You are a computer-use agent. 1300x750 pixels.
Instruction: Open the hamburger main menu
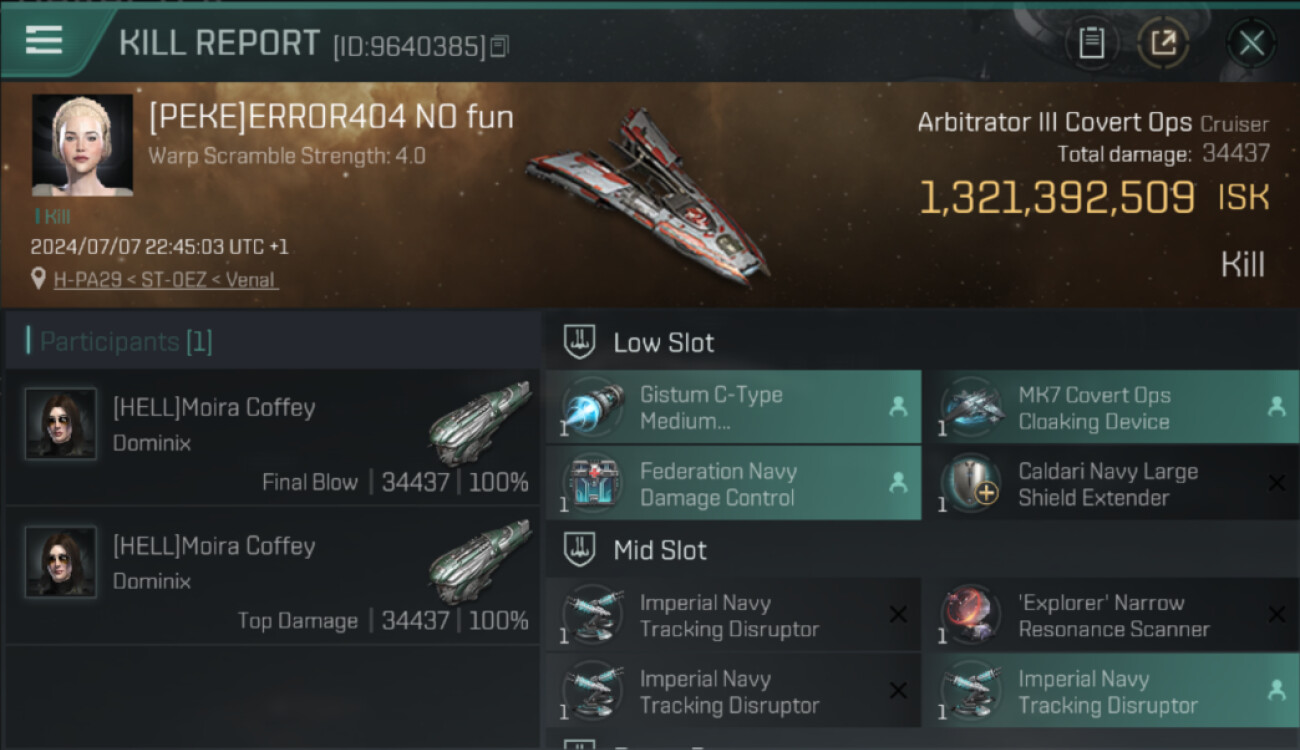(44, 40)
